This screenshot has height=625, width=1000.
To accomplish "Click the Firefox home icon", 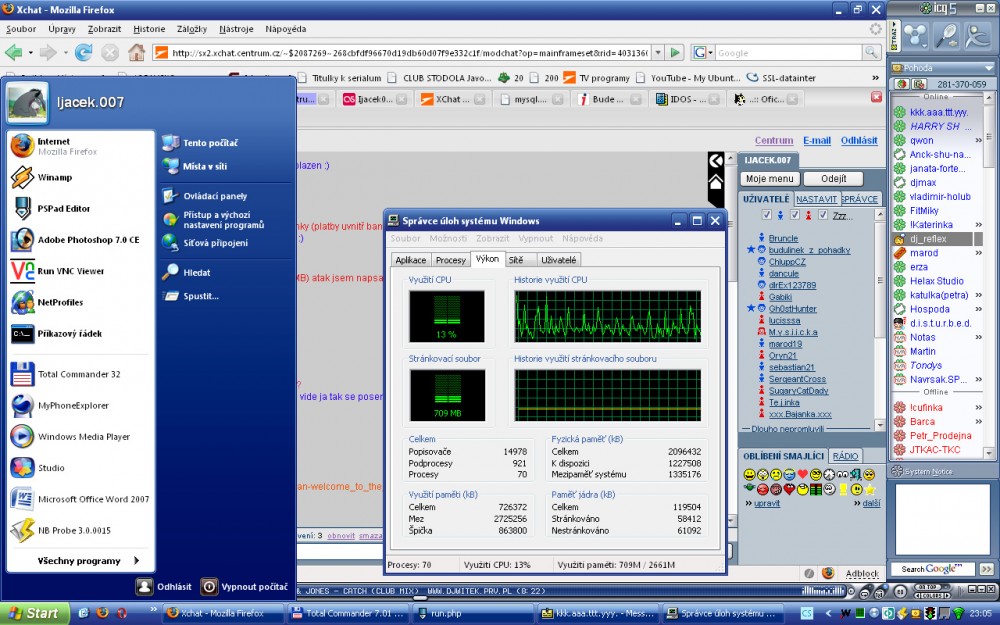I will (136, 52).
